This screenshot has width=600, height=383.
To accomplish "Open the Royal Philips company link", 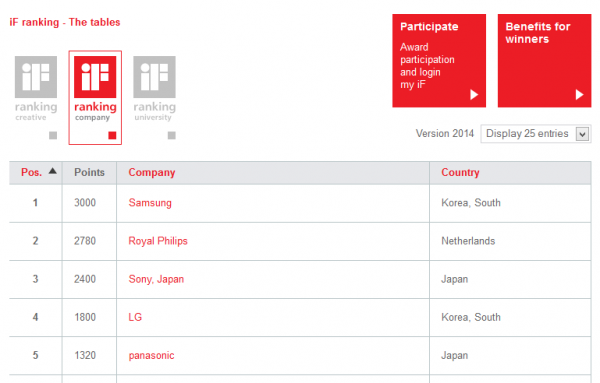I will 158,241.
